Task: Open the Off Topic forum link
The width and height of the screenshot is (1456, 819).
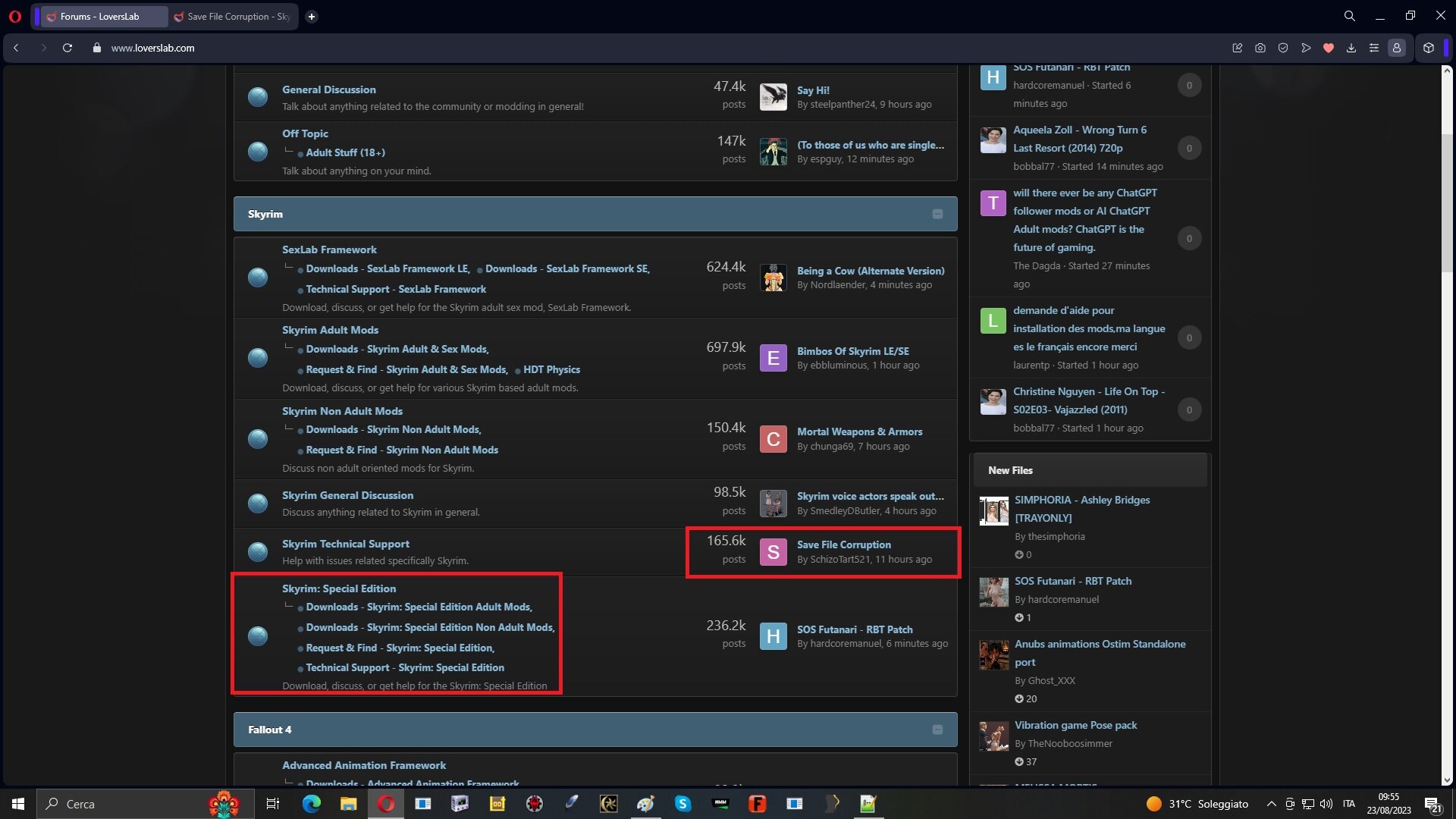Action: [305, 133]
